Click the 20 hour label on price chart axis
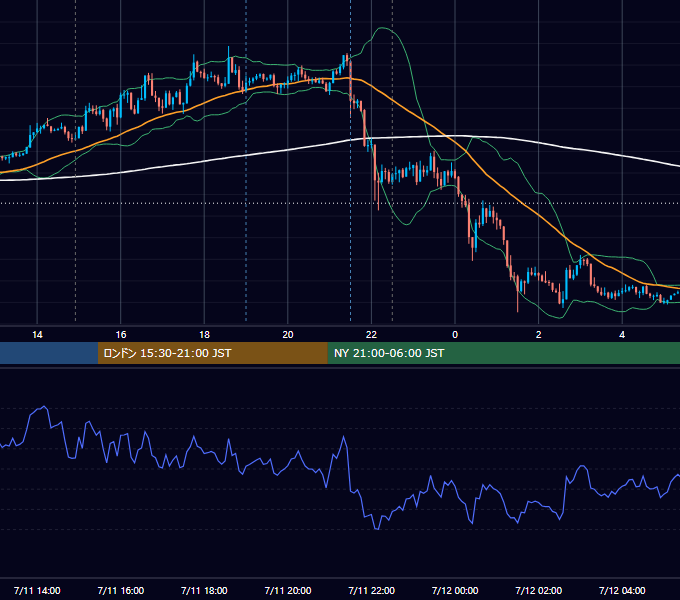This screenshot has width=680, height=600. (x=288, y=335)
